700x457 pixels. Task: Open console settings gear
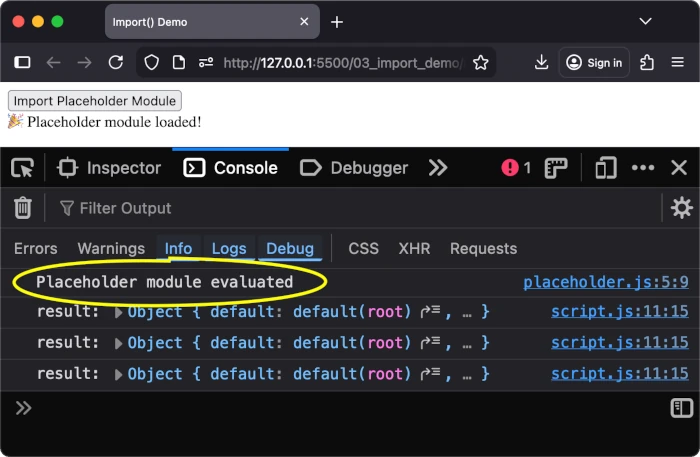pyautogui.click(x=682, y=208)
